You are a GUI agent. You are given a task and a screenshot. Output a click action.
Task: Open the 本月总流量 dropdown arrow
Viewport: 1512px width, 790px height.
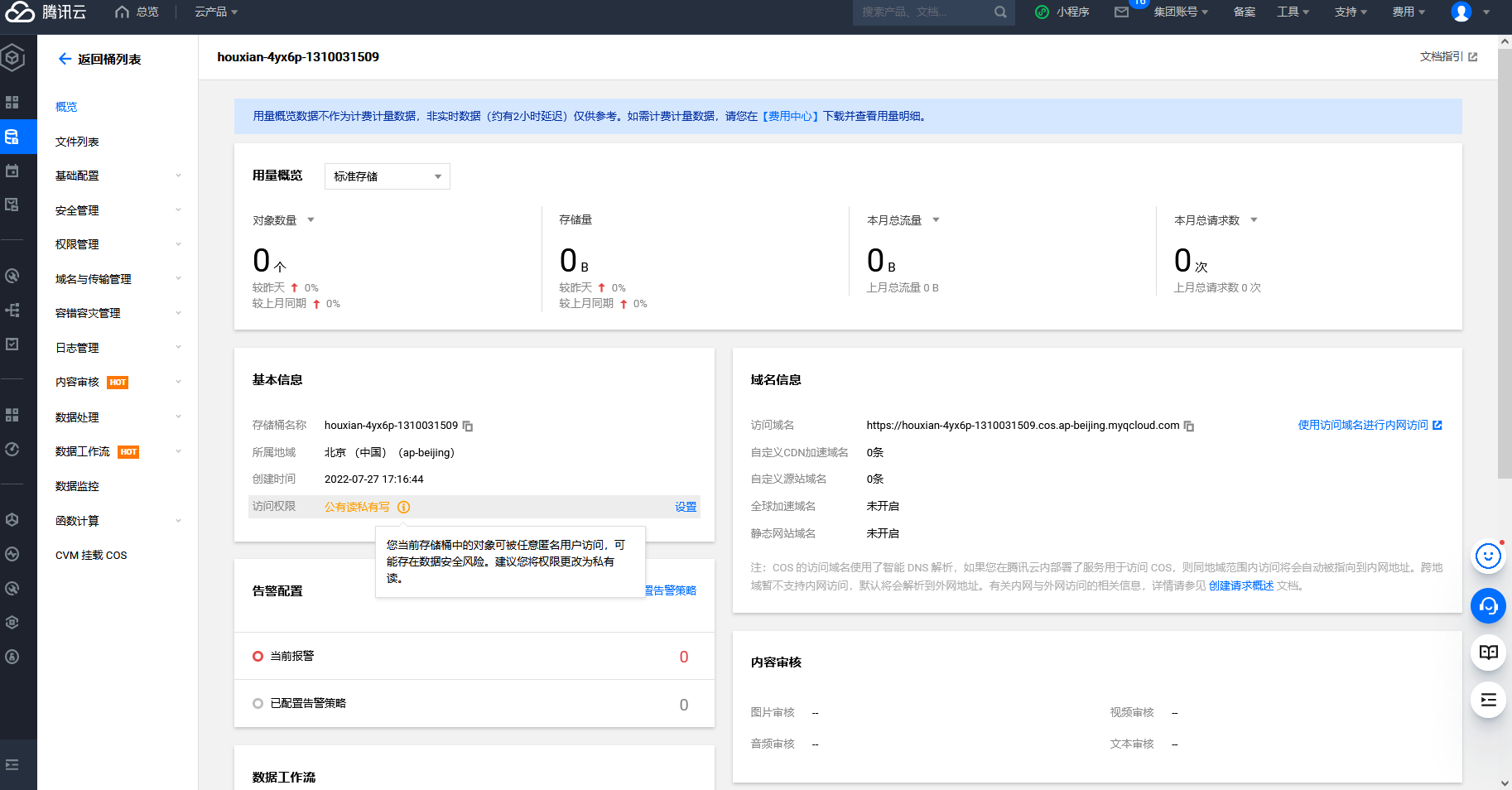click(937, 220)
